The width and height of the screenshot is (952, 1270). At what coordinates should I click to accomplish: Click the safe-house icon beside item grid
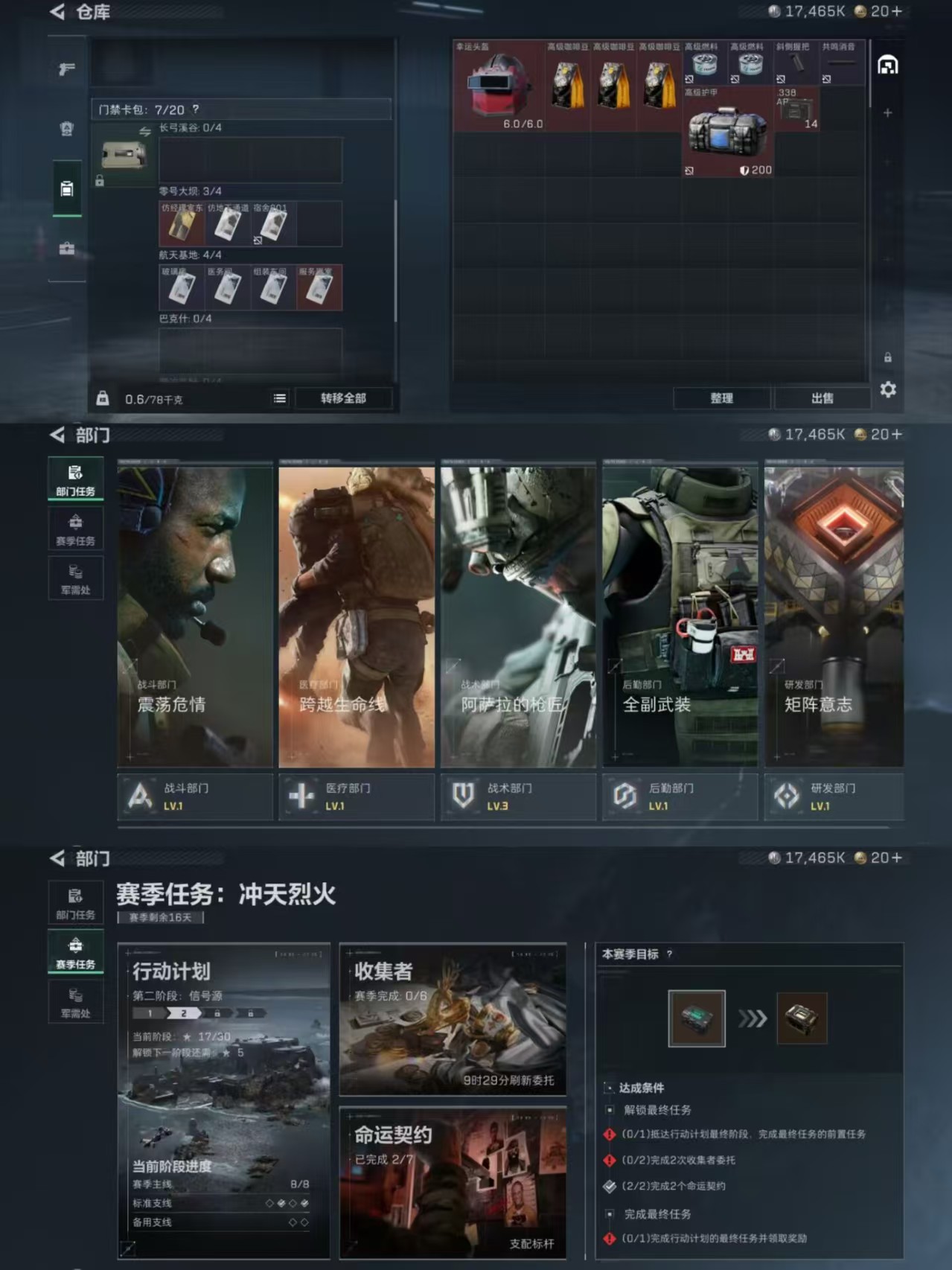click(887, 66)
